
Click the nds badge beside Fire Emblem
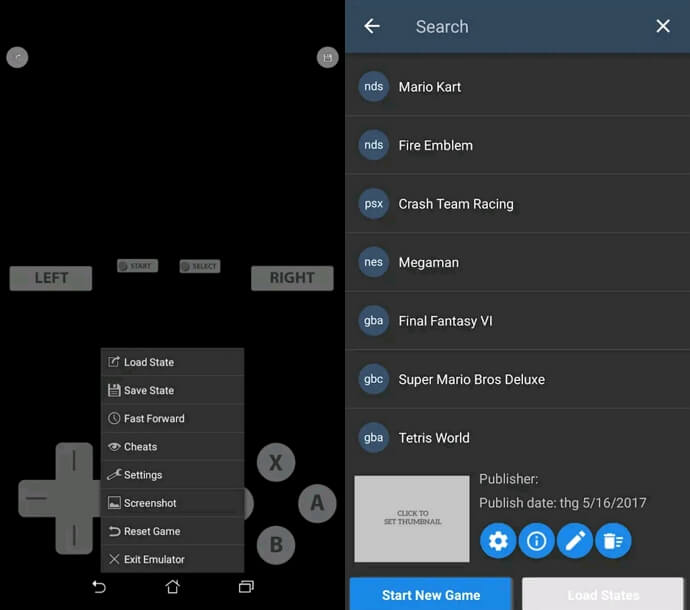(x=374, y=145)
